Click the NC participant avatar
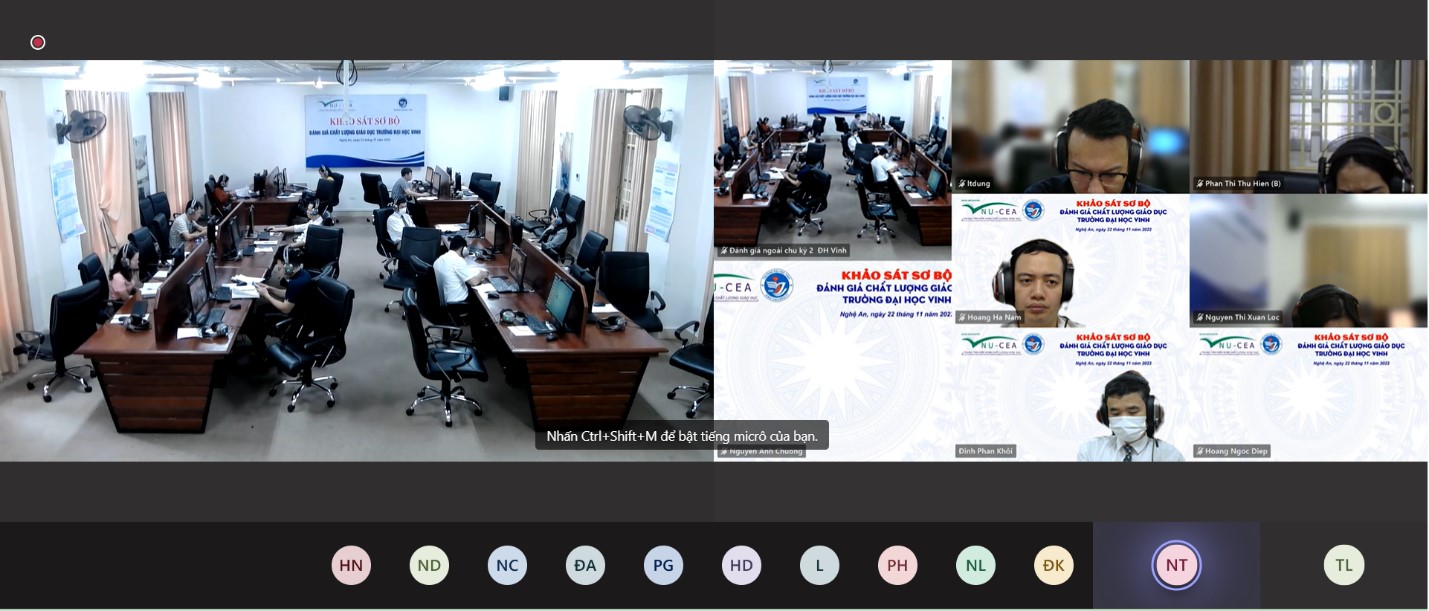This screenshot has width=1429, height=611. pyautogui.click(x=507, y=565)
